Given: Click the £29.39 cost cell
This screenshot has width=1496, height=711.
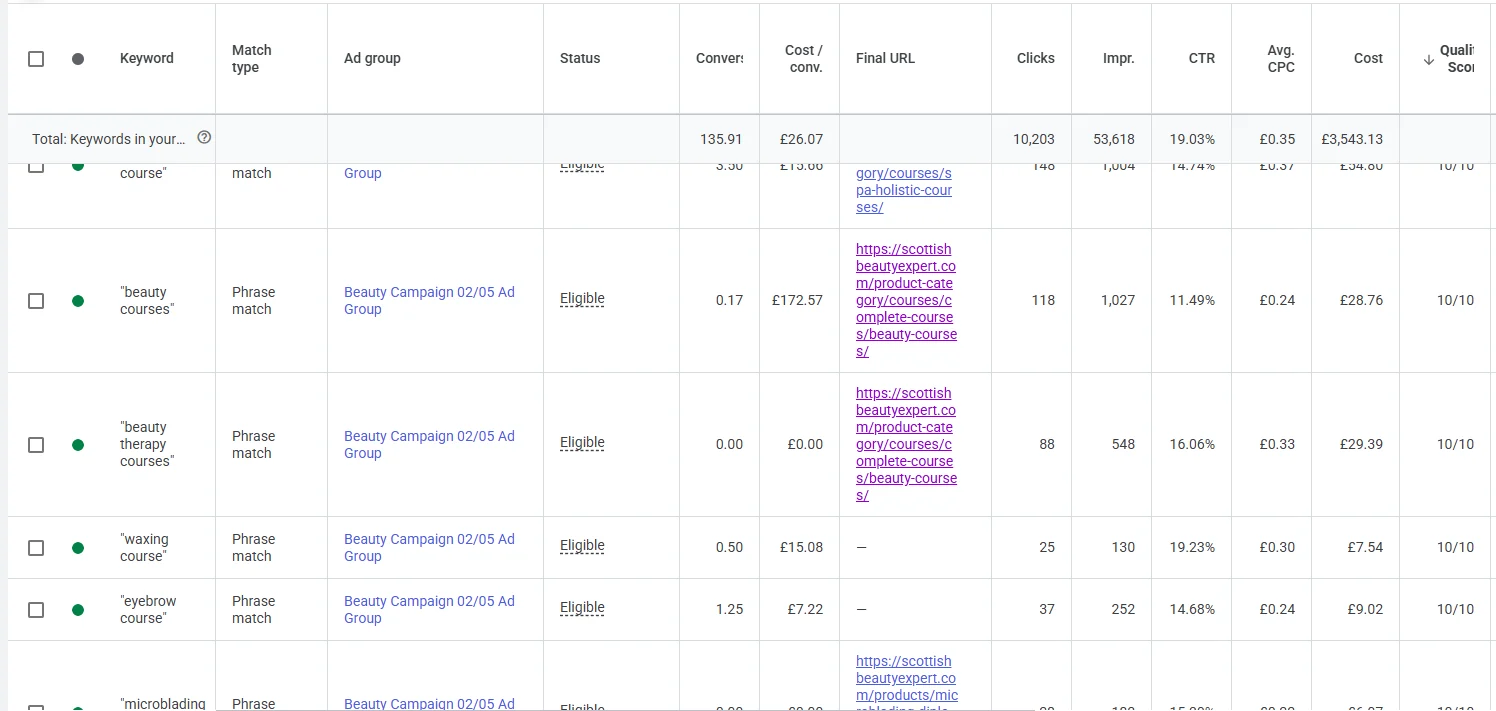Looking at the screenshot, I should coord(1360,445).
